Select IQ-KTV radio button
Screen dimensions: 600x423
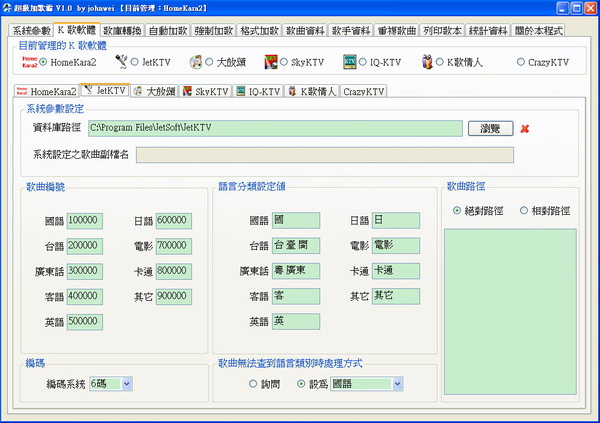[x=362, y=62]
